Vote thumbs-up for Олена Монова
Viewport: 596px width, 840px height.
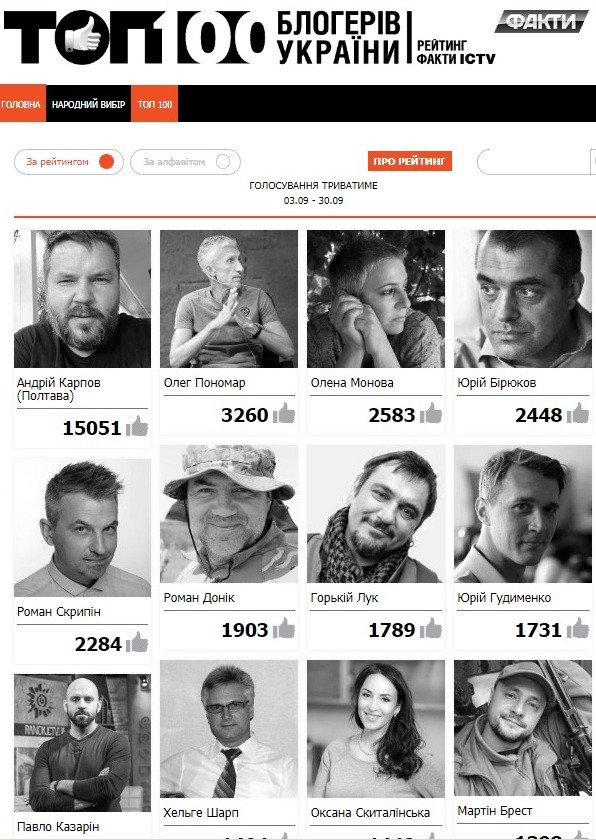pos(431,414)
